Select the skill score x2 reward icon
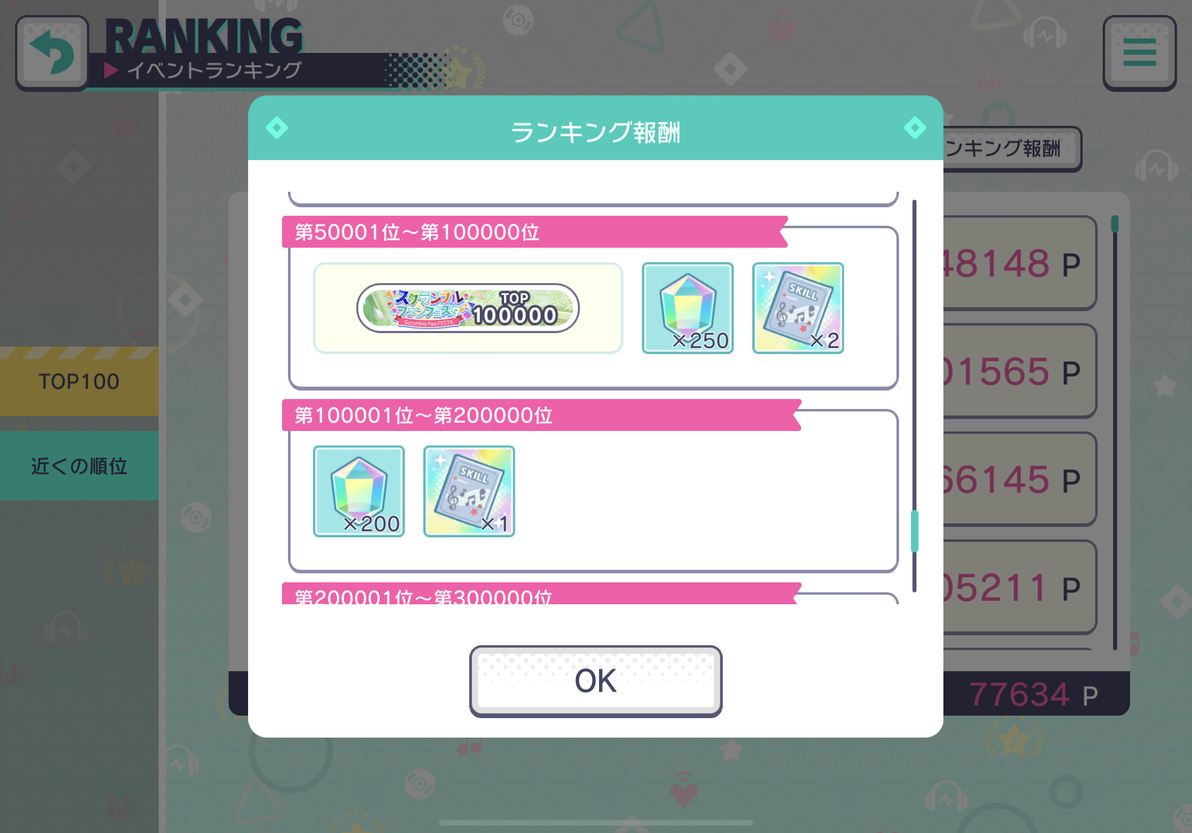1192x833 pixels. coord(798,308)
